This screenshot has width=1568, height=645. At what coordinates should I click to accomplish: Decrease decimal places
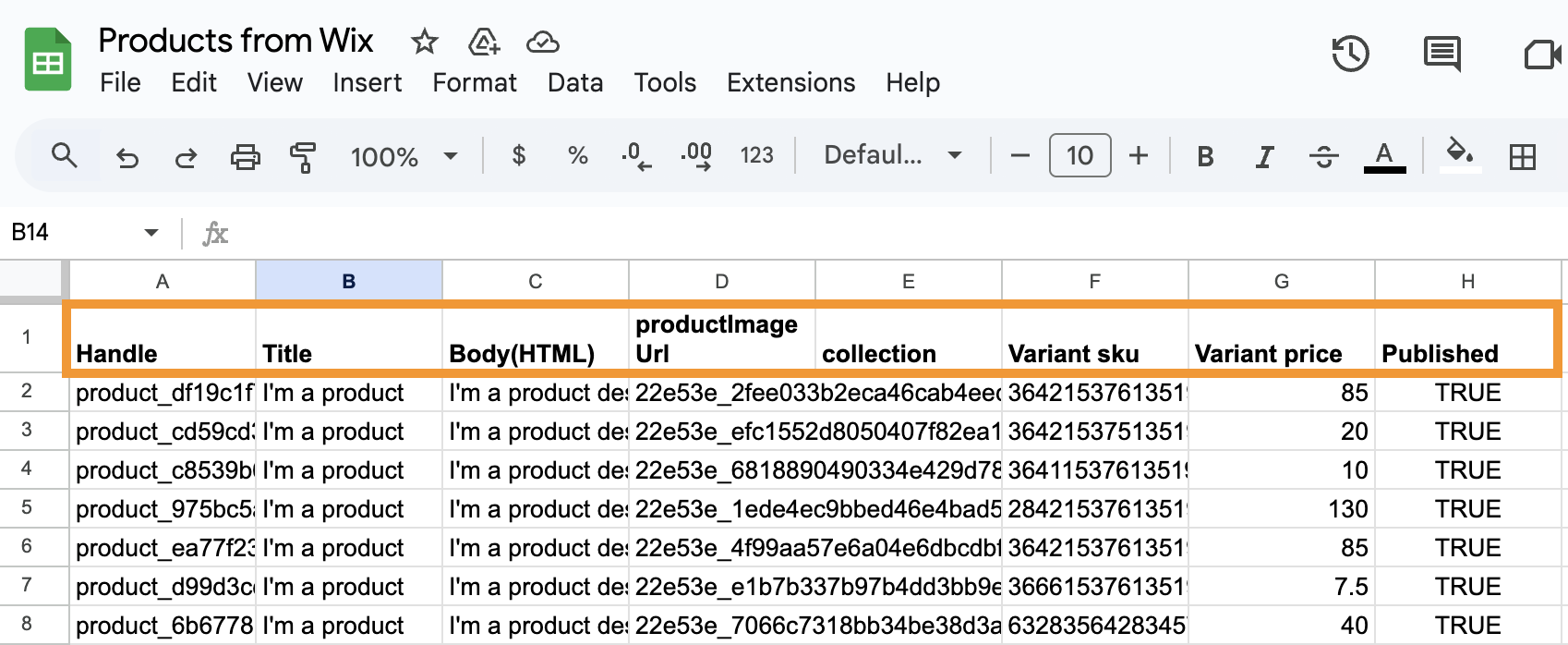click(637, 156)
